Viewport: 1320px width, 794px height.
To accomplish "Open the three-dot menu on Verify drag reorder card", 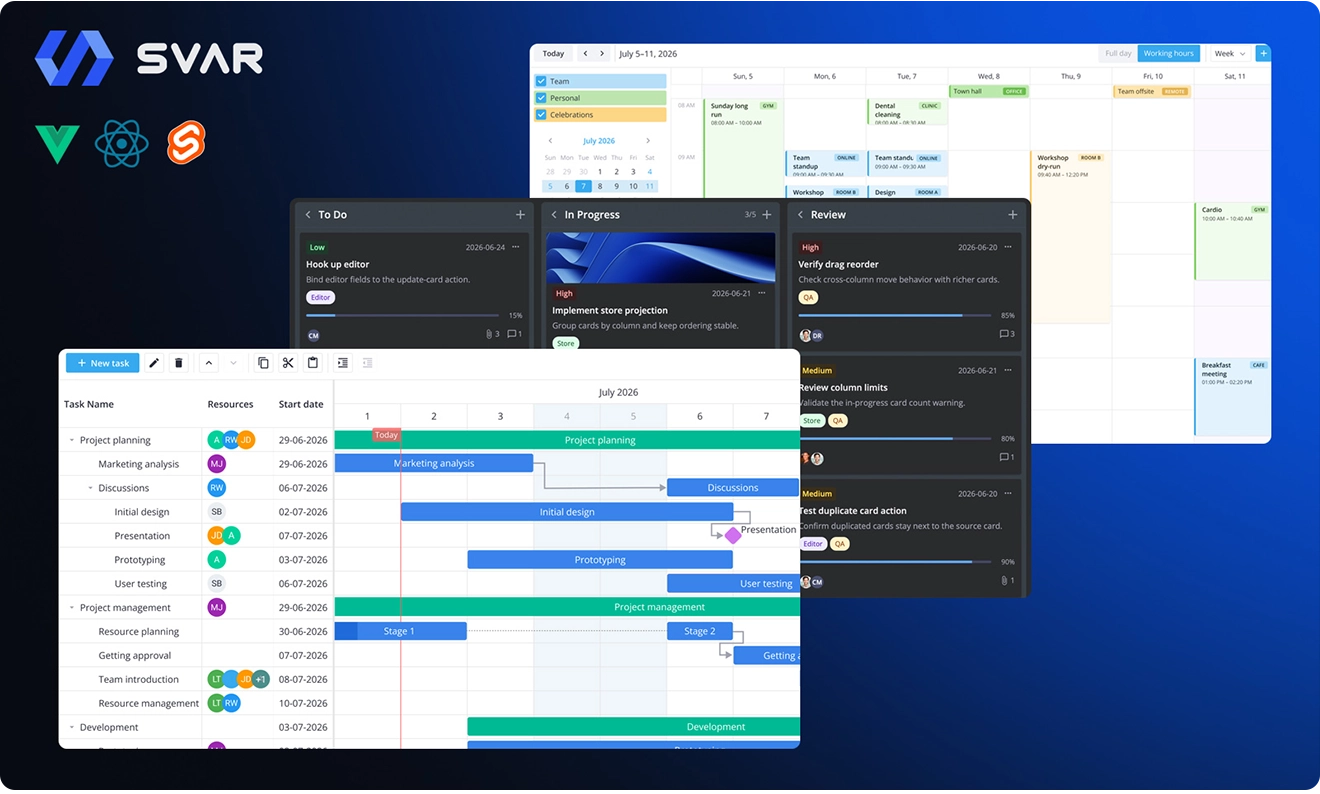I will coord(1008,247).
